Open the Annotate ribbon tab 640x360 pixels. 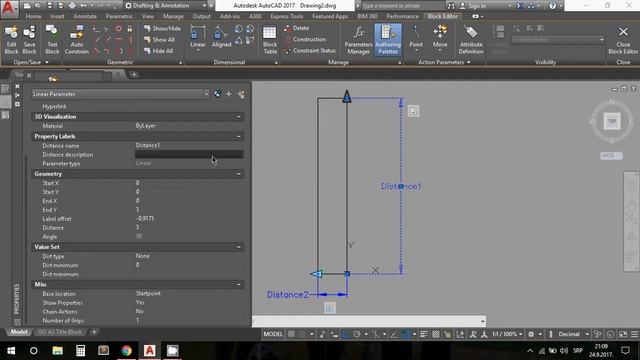(x=85, y=16)
